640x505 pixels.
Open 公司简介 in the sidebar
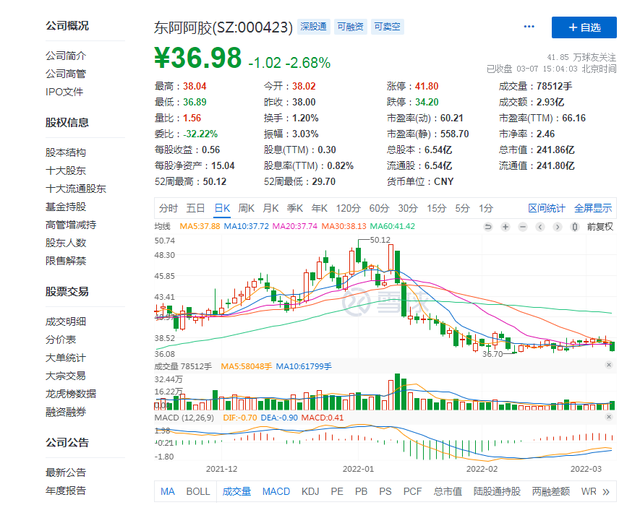coord(66,56)
